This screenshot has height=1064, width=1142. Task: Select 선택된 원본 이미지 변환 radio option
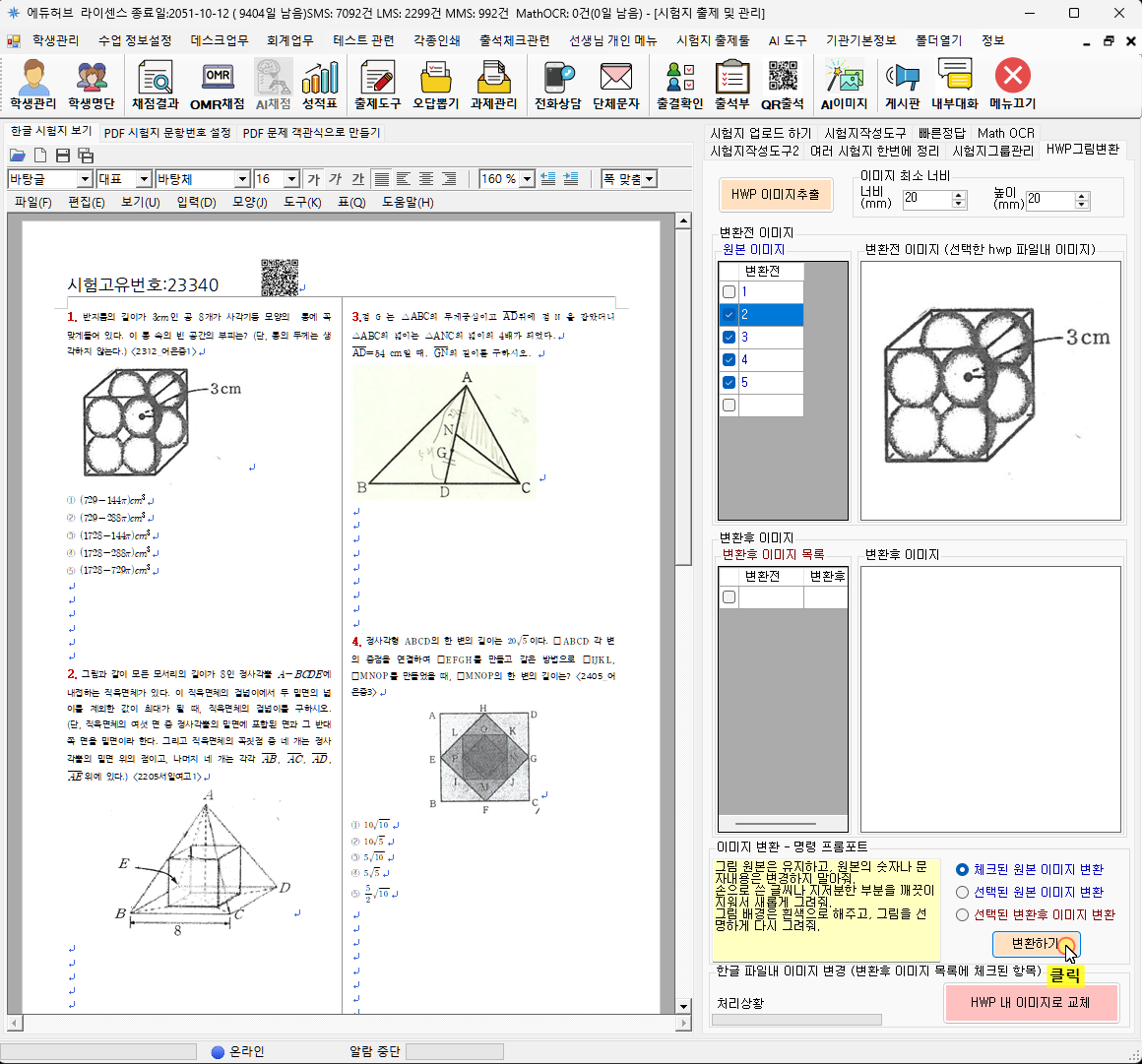click(x=963, y=892)
